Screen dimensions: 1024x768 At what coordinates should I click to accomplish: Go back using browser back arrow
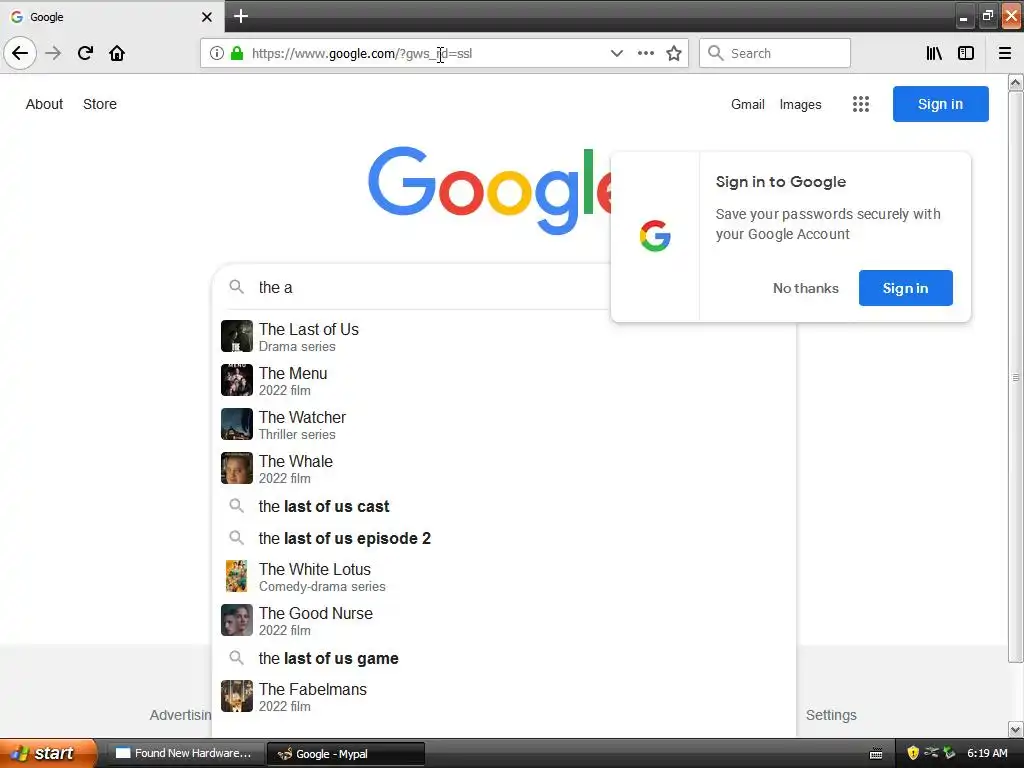tap(20, 53)
